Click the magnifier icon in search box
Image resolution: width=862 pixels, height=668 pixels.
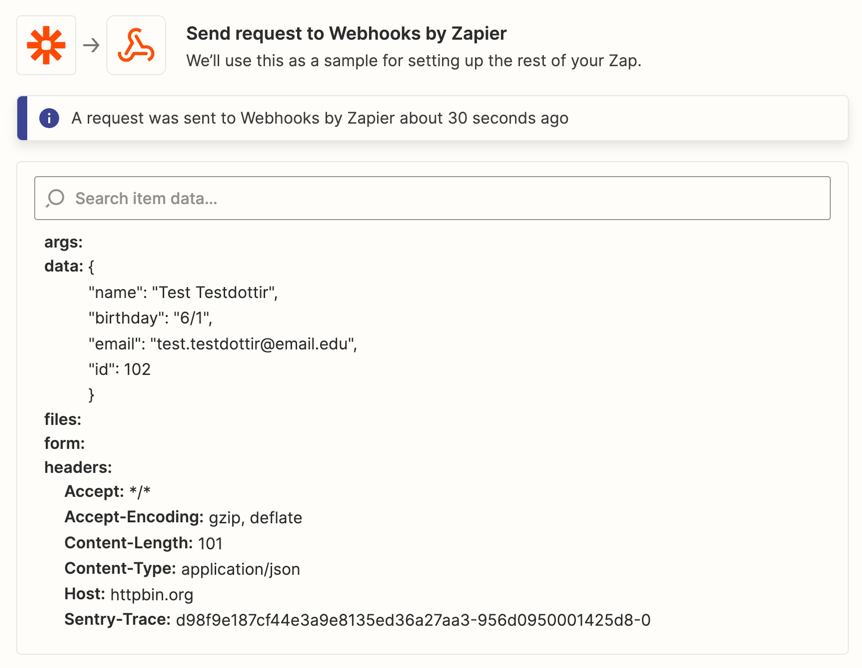click(56, 198)
